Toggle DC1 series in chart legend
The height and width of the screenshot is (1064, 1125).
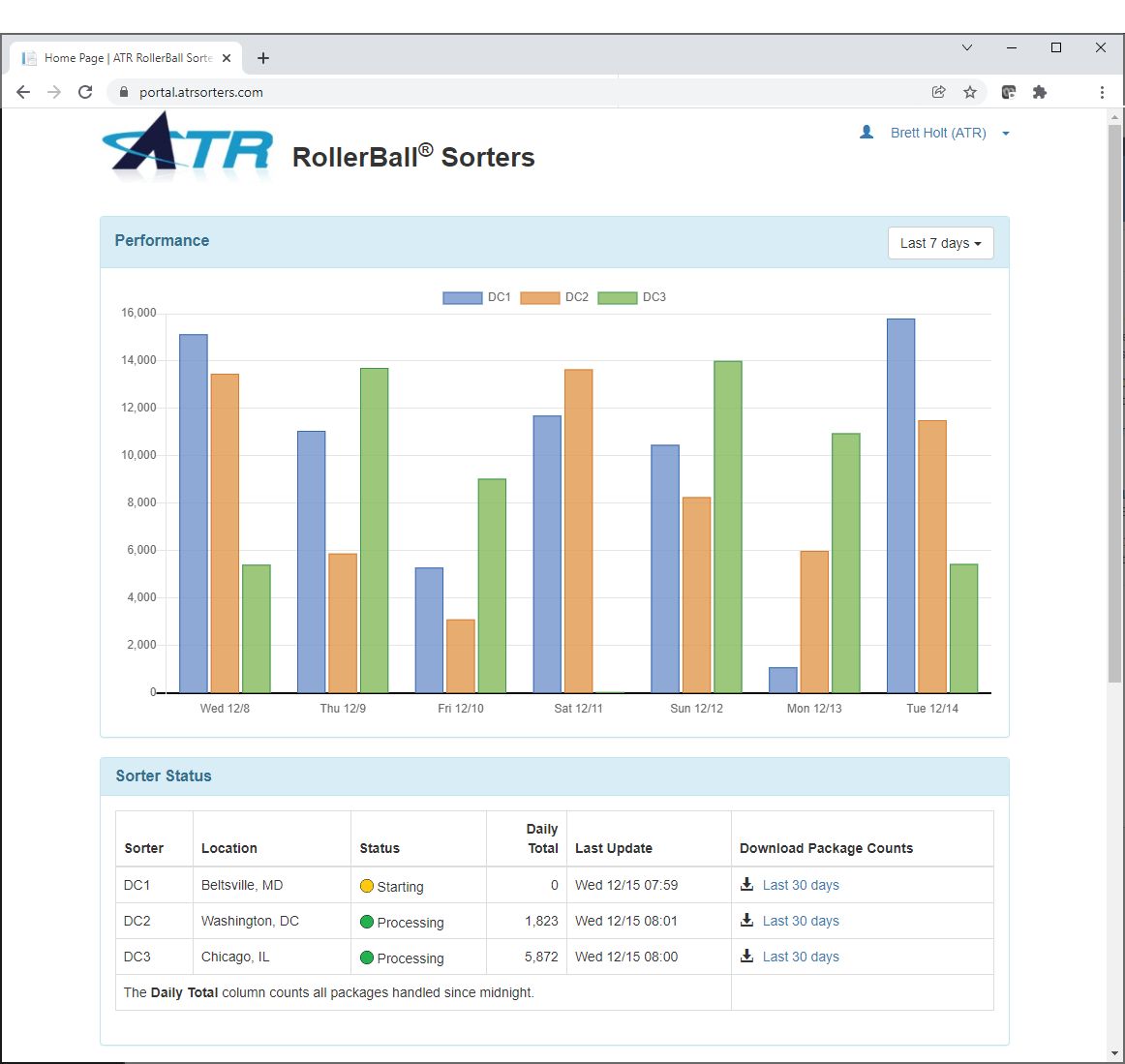click(476, 297)
